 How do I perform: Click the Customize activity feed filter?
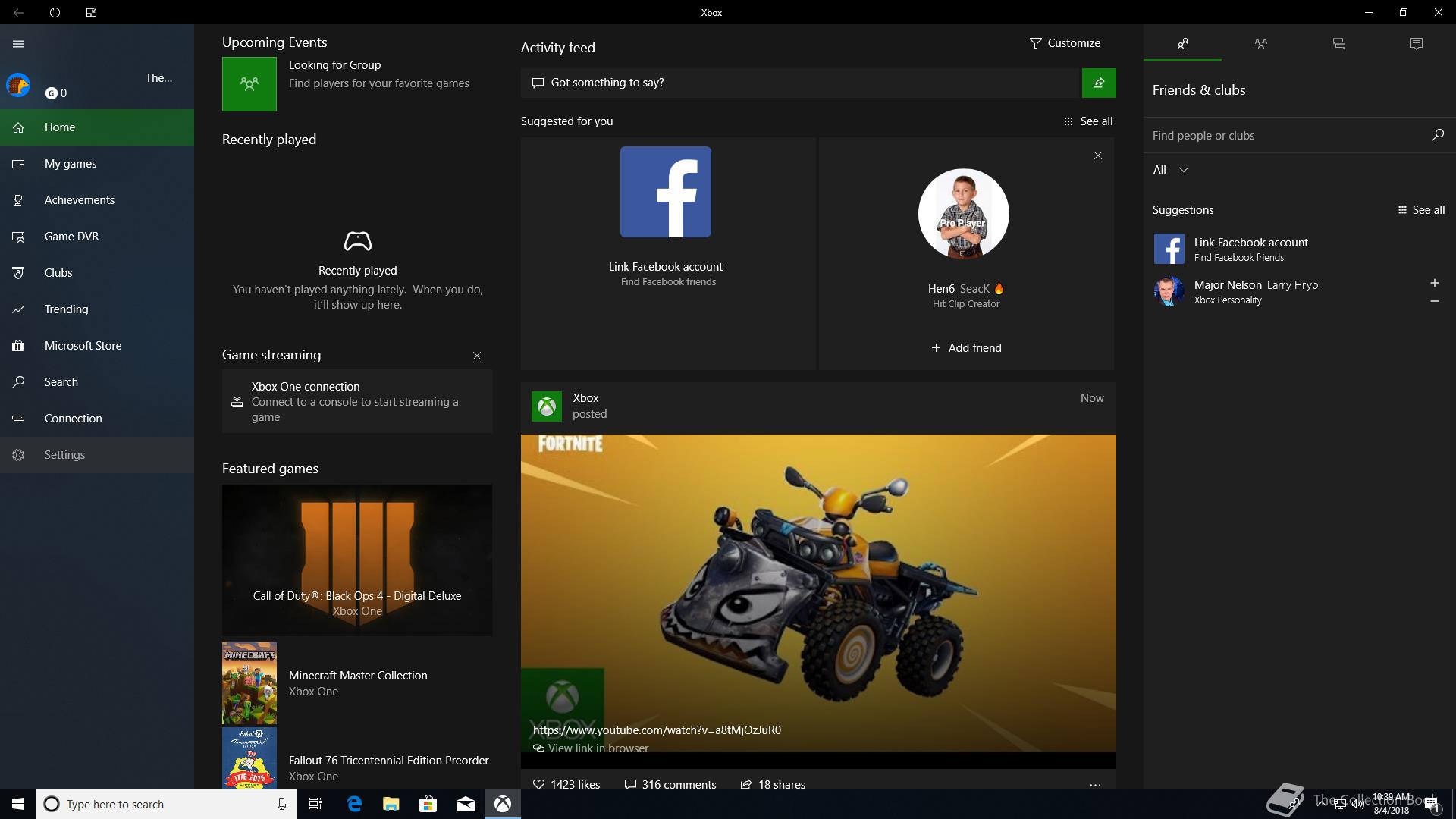(1065, 43)
